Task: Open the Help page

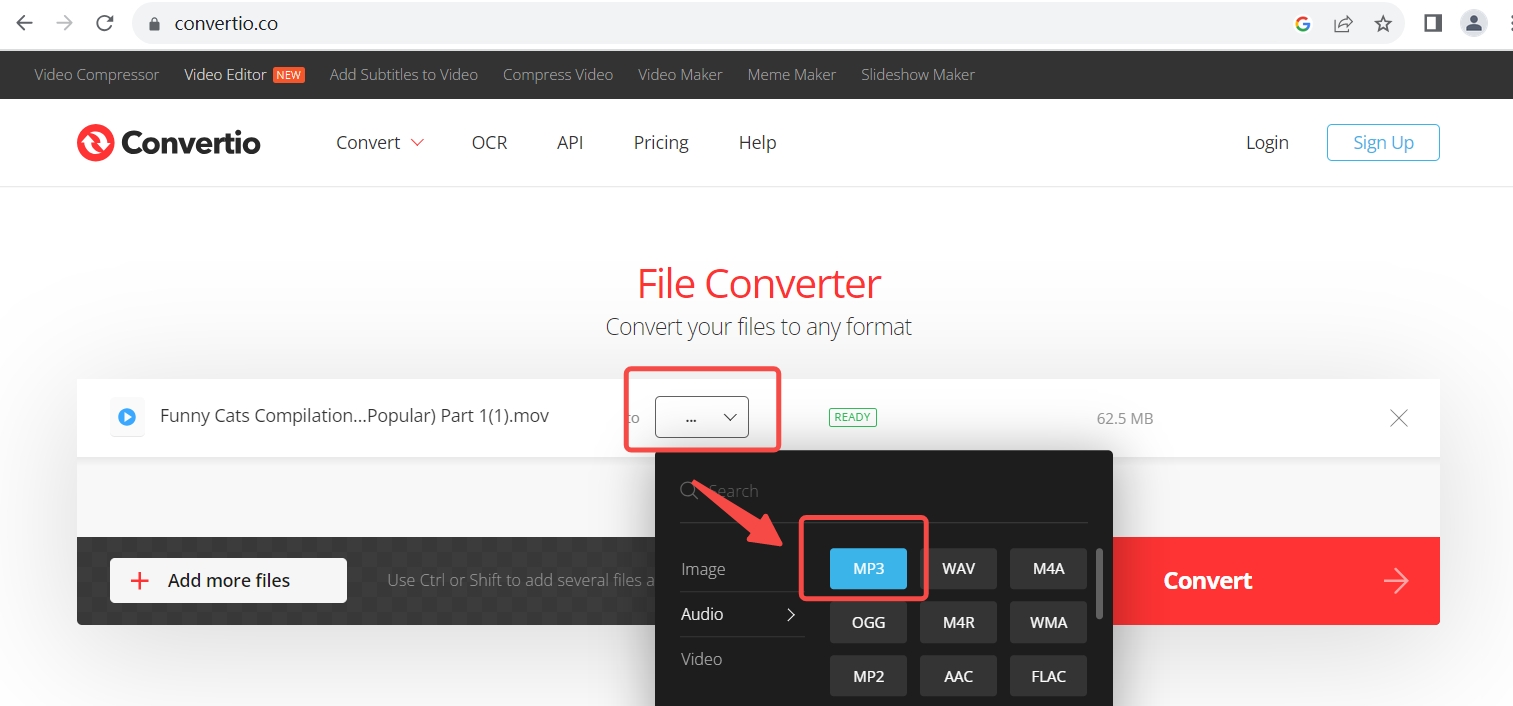Action: pyautogui.click(x=757, y=142)
